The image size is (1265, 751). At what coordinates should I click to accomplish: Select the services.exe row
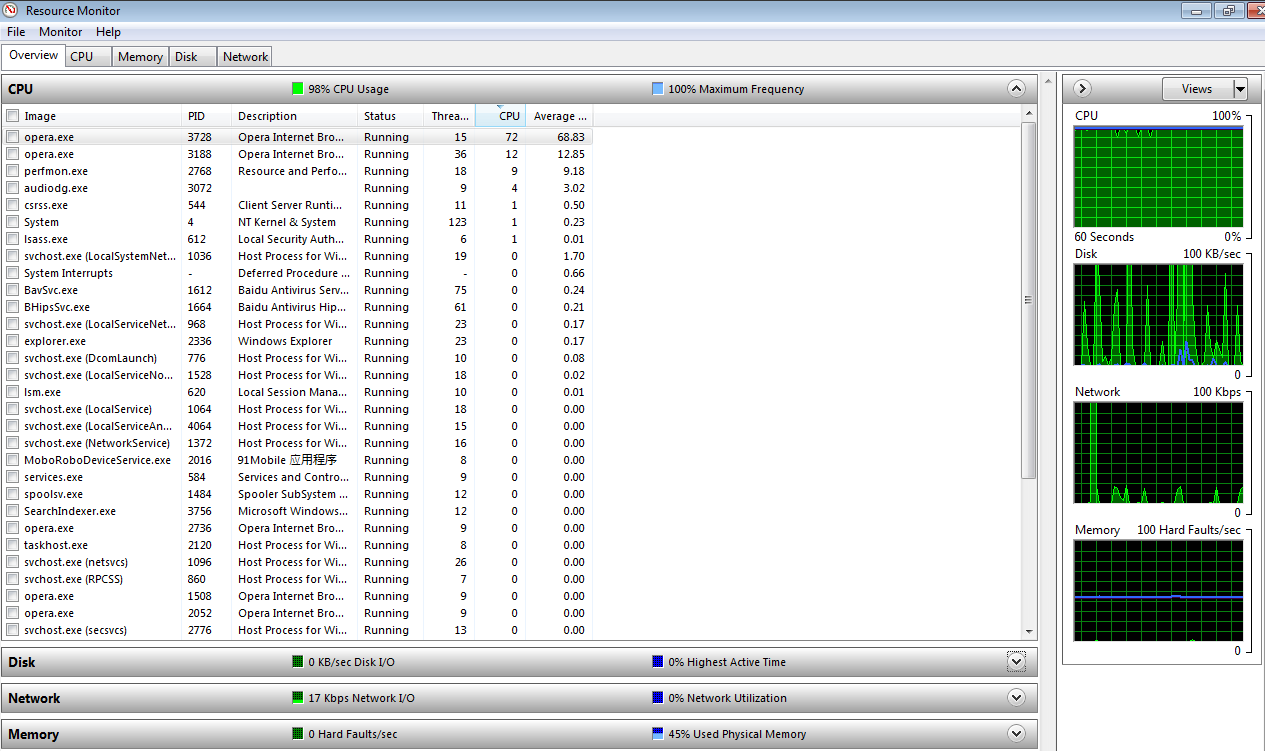pyautogui.click(x=298, y=477)
